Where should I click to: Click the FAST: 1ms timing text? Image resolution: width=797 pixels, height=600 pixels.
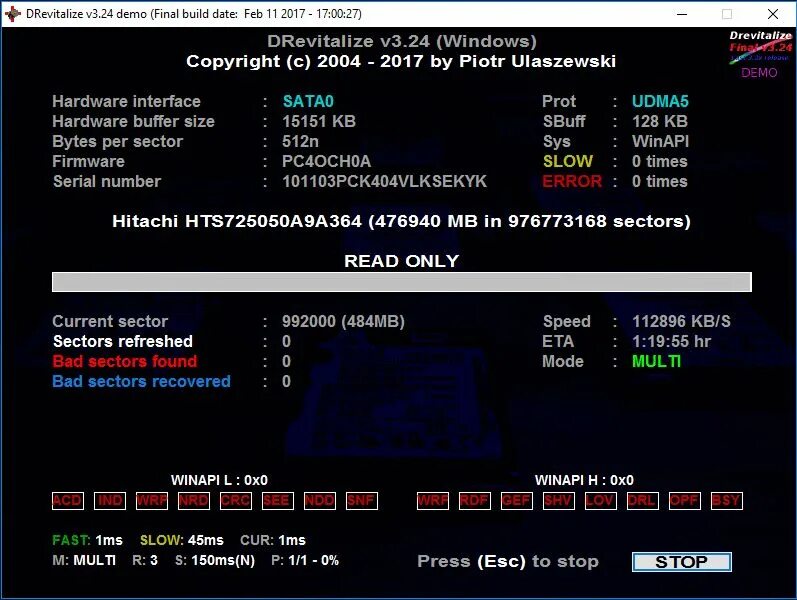click(x=87, y=540)
